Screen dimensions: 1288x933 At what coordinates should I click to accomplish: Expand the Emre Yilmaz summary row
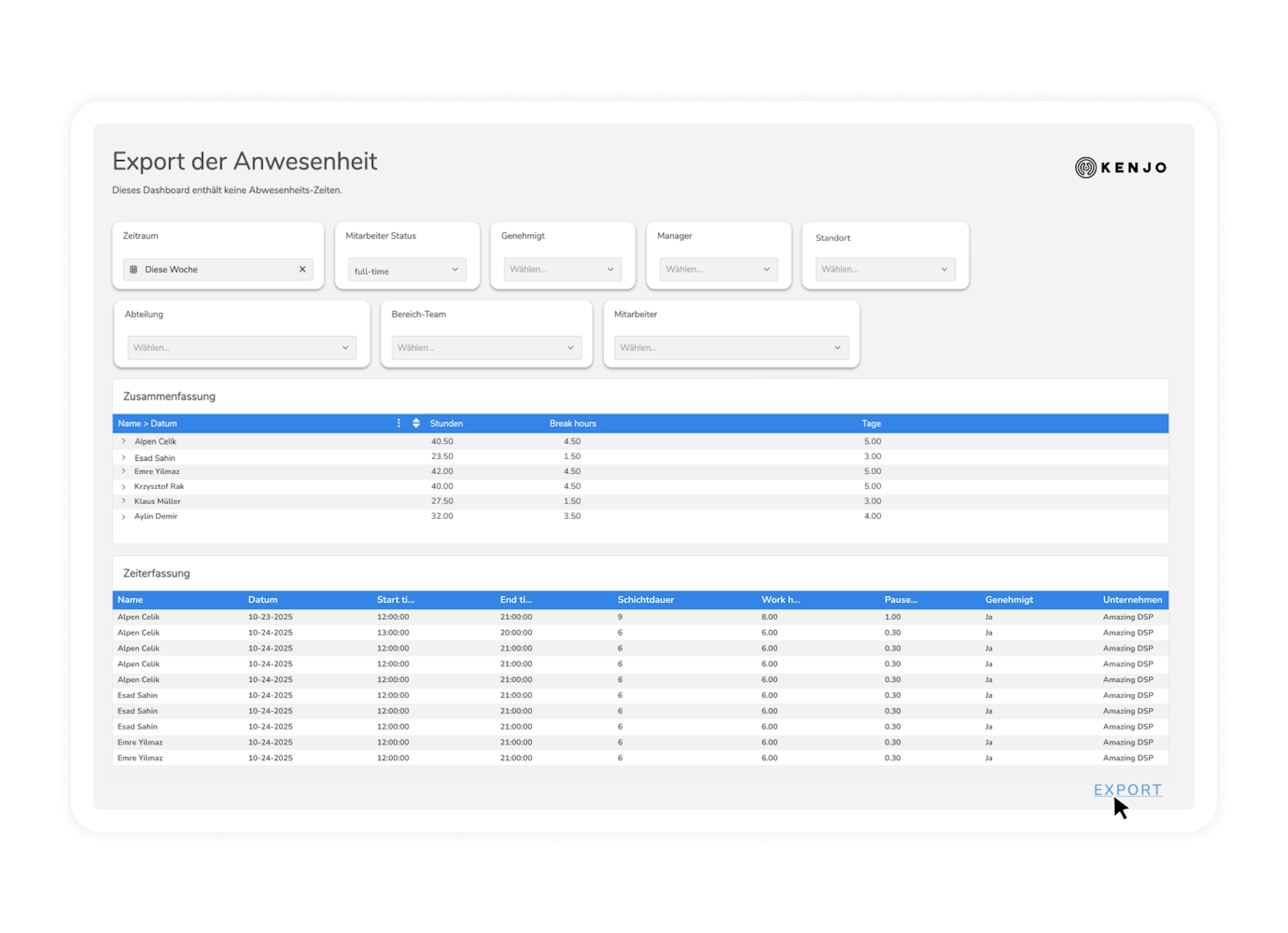click(x=124, y=472)
